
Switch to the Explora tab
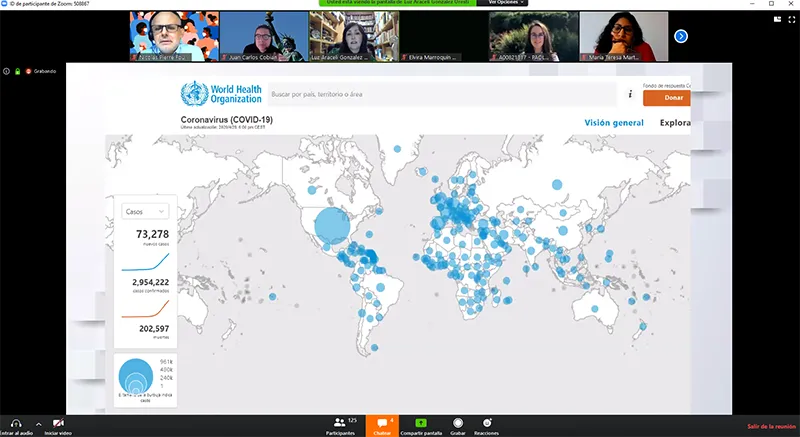(674, 123)
